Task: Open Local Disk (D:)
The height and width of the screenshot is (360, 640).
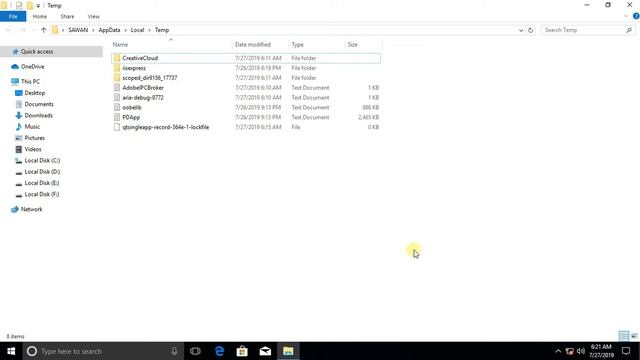Action: [x=42, y=172]
